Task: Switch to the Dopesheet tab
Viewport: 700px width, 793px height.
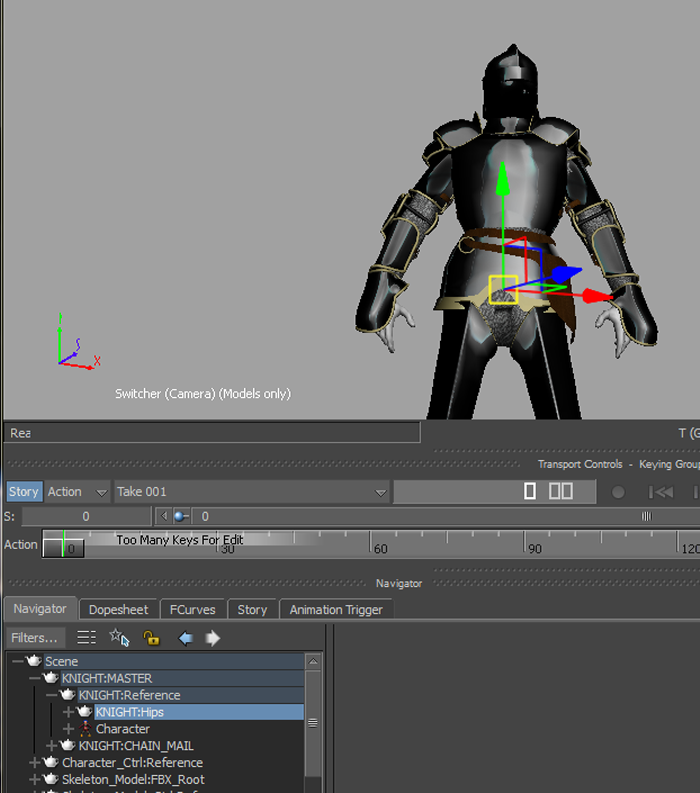Action: pos(118,609)
